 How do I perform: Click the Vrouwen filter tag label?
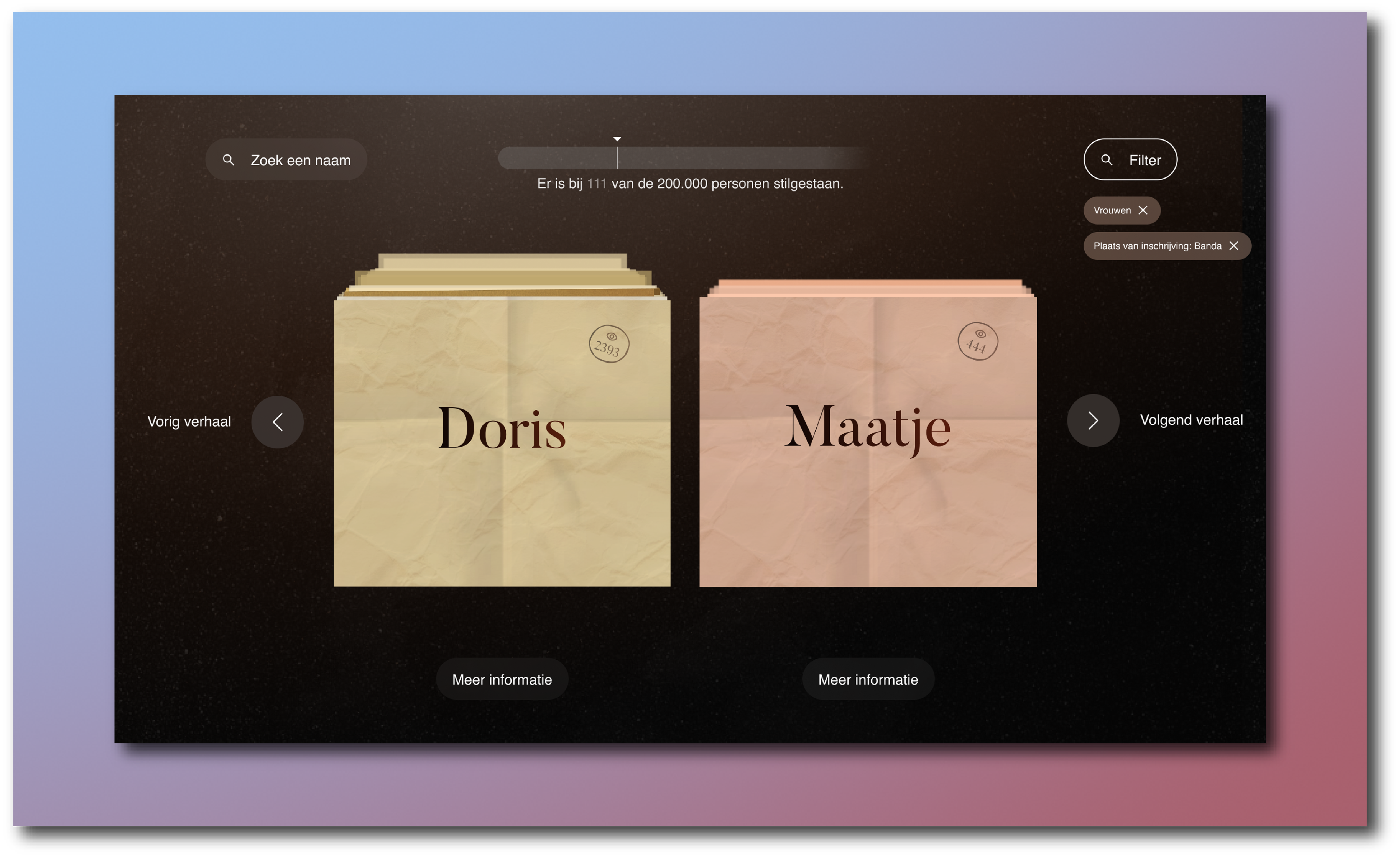click(1112, 210)
